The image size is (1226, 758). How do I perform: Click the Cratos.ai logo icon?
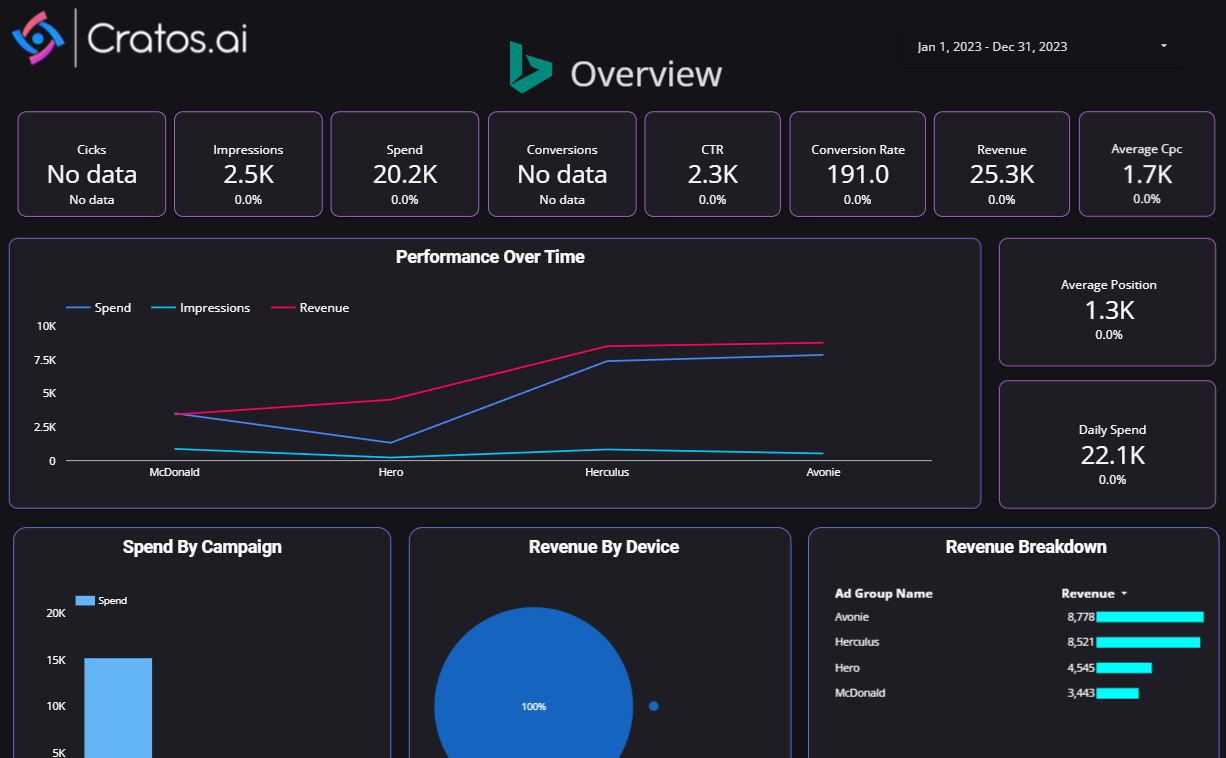[x=38, y=38]
